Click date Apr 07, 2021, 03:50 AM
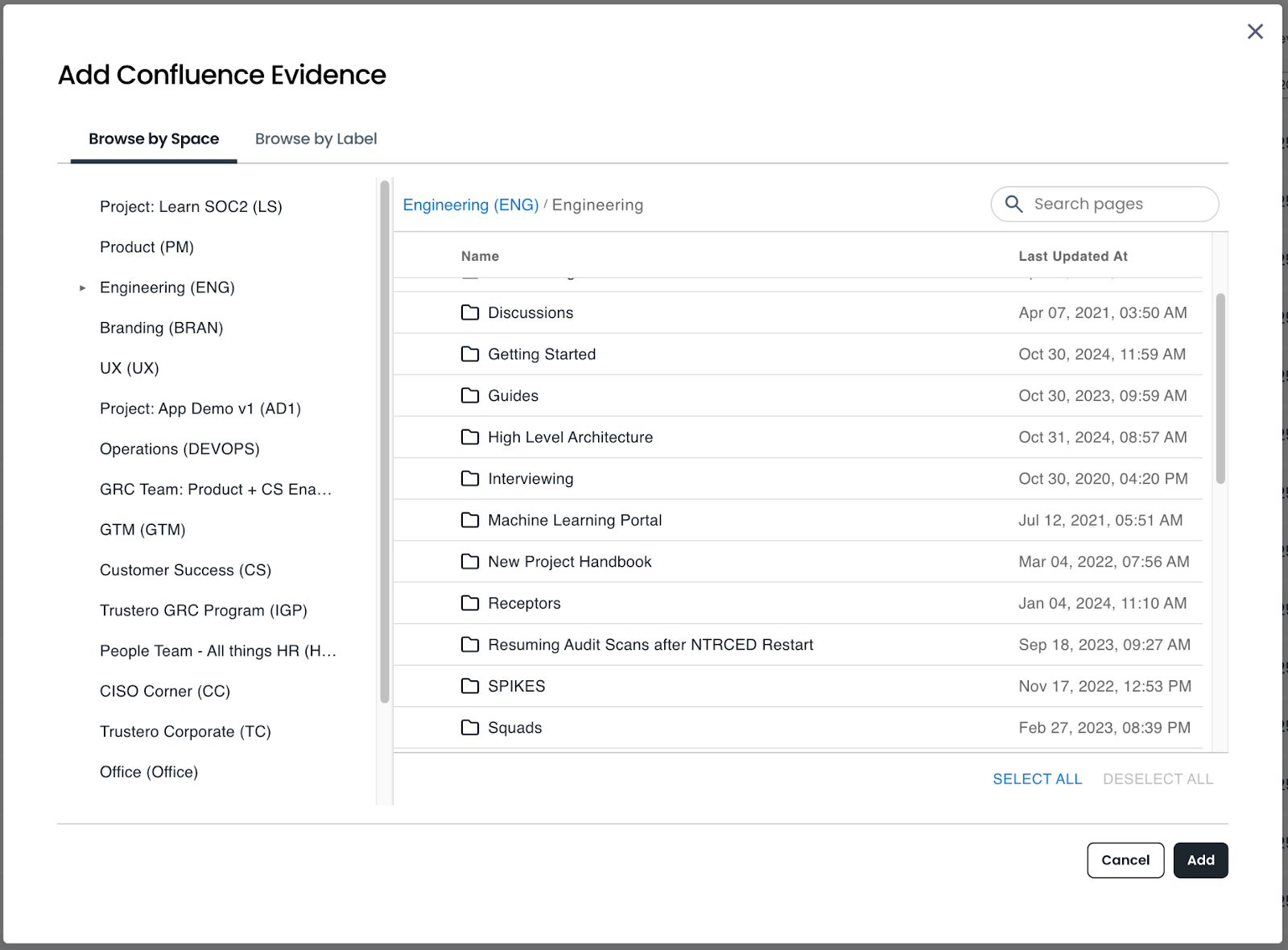The image size is (1288, 950). 1103,312
